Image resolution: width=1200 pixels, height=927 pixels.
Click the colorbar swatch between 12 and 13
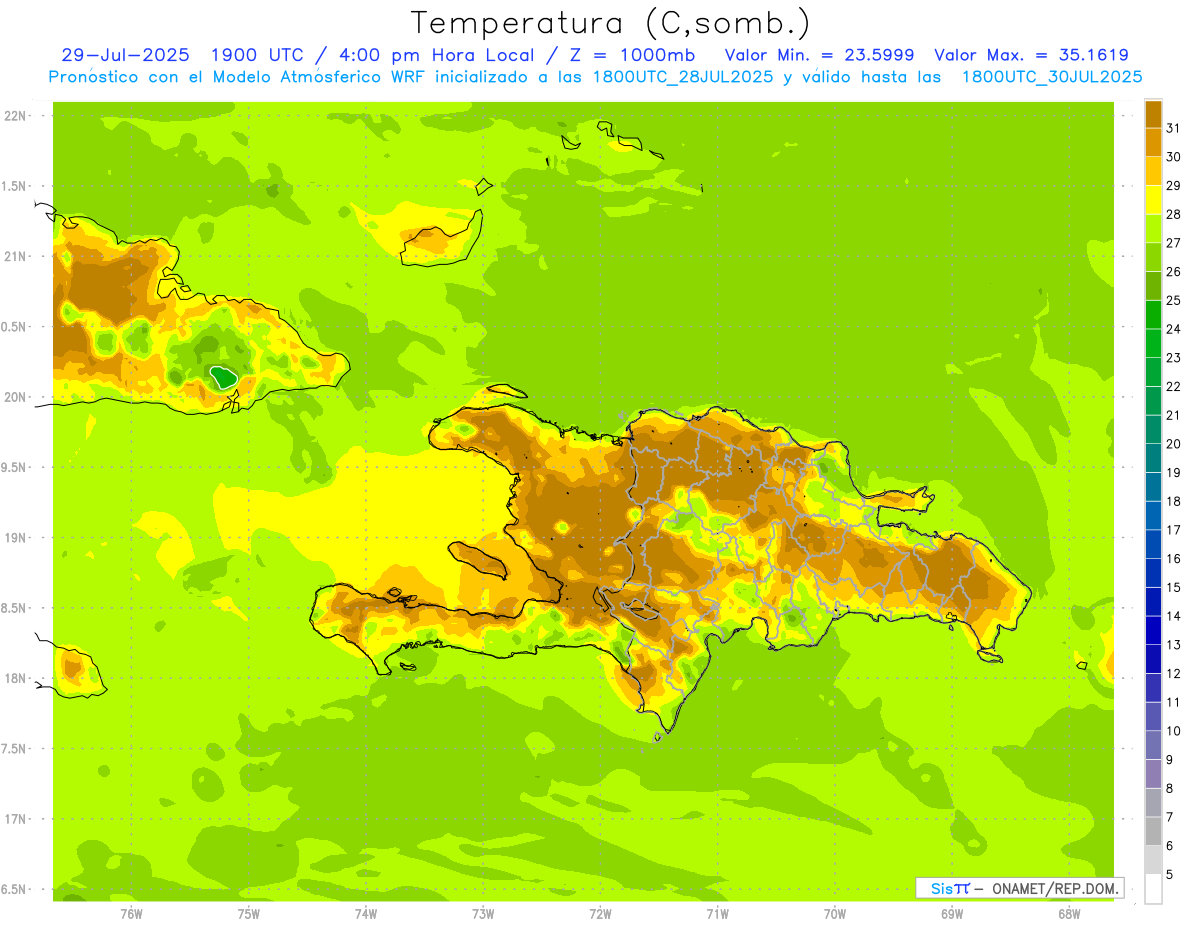(x=1153, y=659)
